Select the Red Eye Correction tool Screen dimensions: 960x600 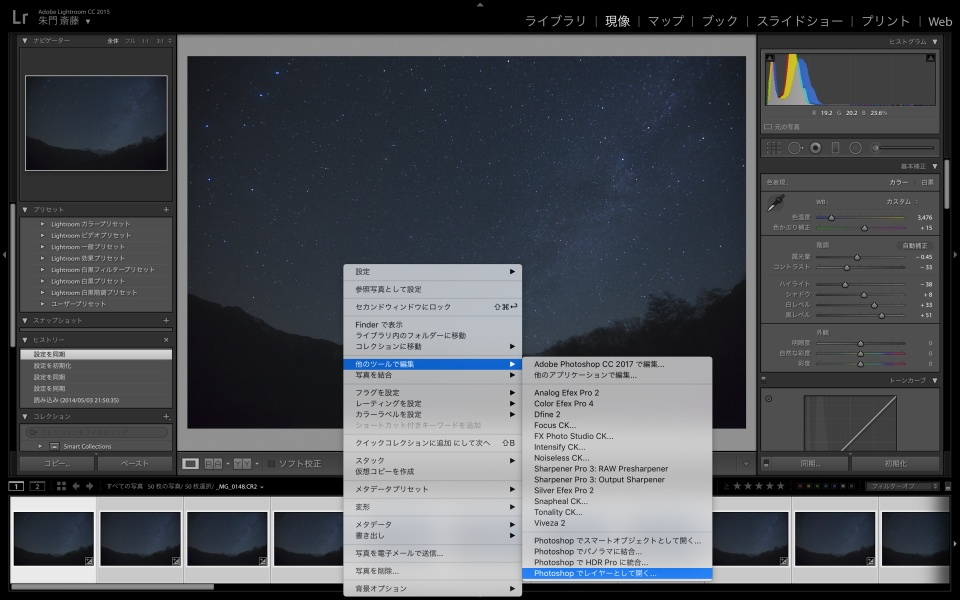tap(816, 148)
